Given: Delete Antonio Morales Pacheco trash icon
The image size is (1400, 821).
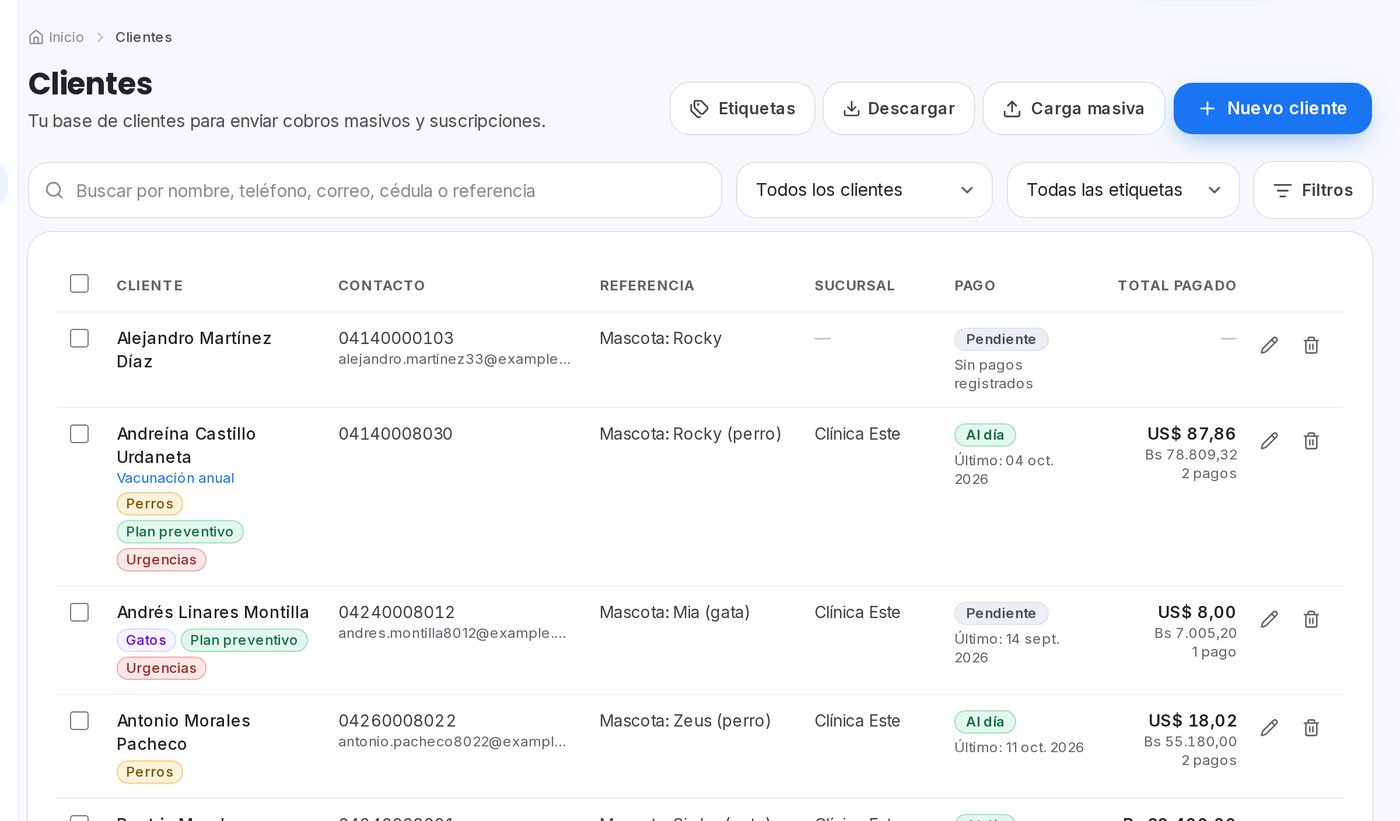Looking at the screenshot, I should tap(1311, 728).
